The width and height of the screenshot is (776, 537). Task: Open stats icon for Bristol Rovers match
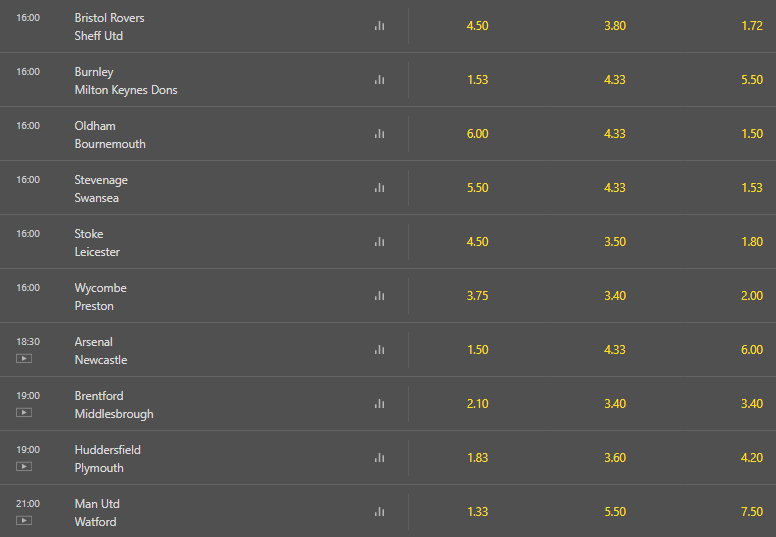pyautogui.click(x=380, y=26)
